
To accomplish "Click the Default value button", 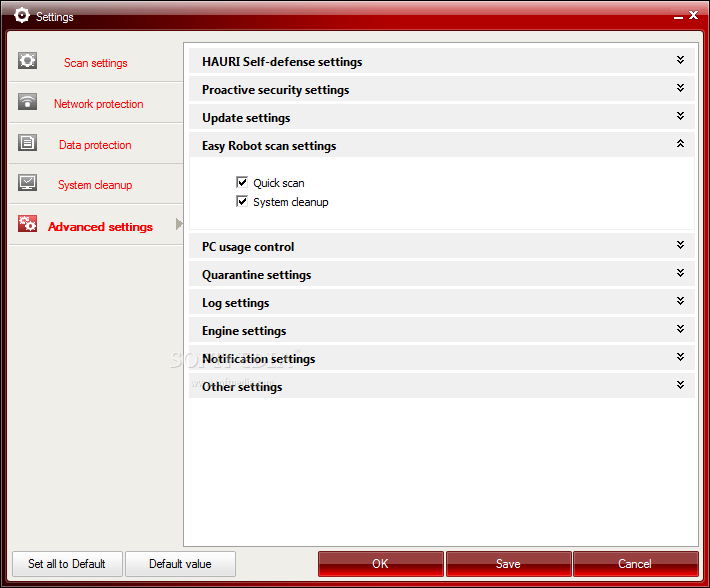I will [x=180, y=564].
